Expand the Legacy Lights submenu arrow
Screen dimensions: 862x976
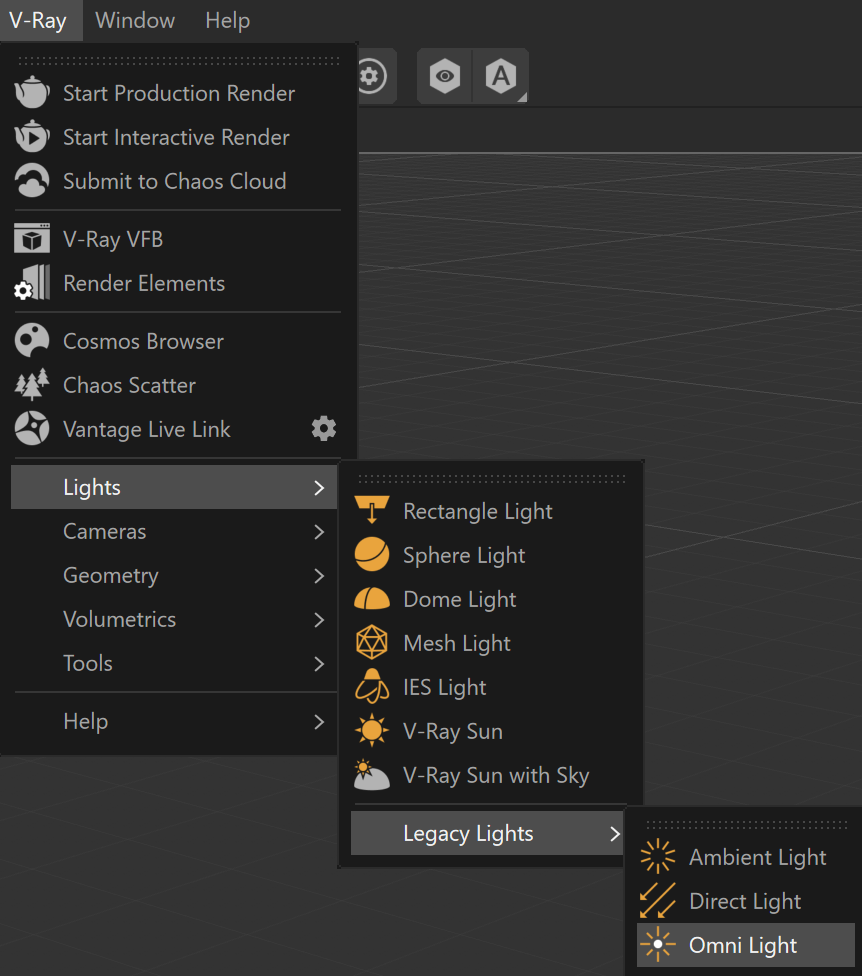[615, 833]
